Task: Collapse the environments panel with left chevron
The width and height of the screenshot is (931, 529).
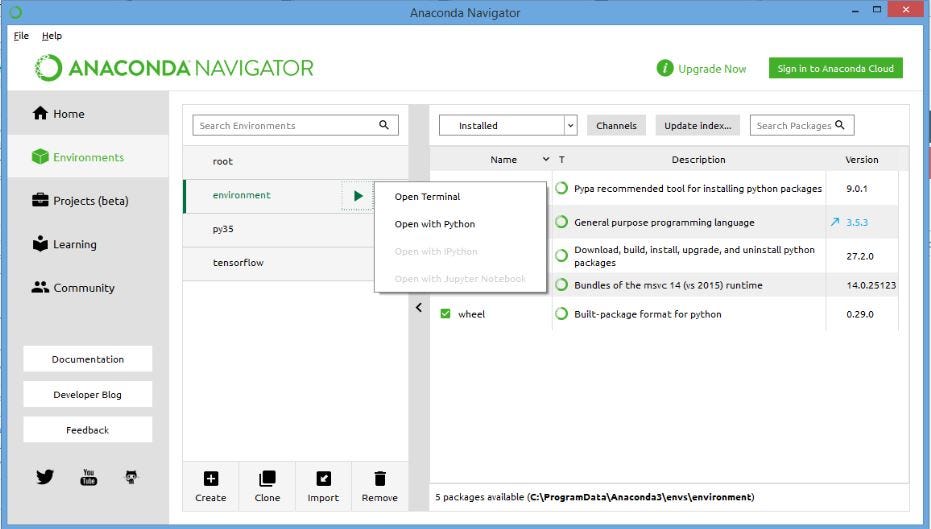Action: pos(419,307)
